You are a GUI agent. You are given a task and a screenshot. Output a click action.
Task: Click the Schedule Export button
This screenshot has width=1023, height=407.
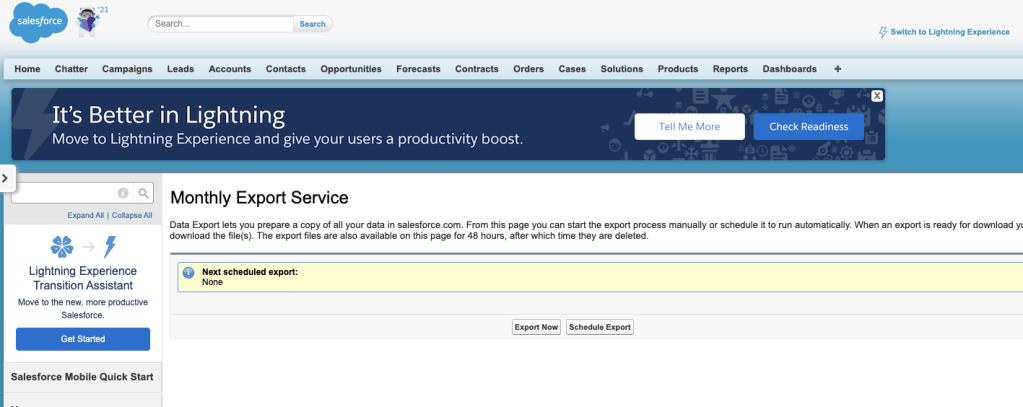coord(600,327)
